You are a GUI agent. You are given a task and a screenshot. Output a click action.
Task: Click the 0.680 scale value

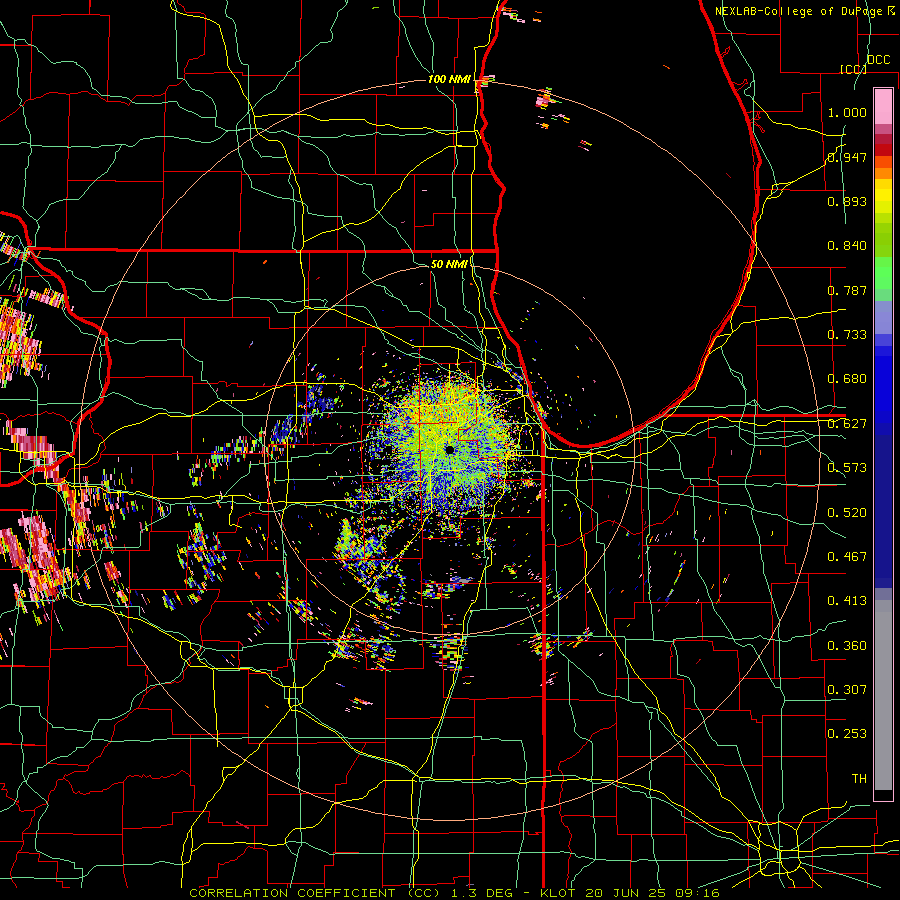tap(847, 379)
